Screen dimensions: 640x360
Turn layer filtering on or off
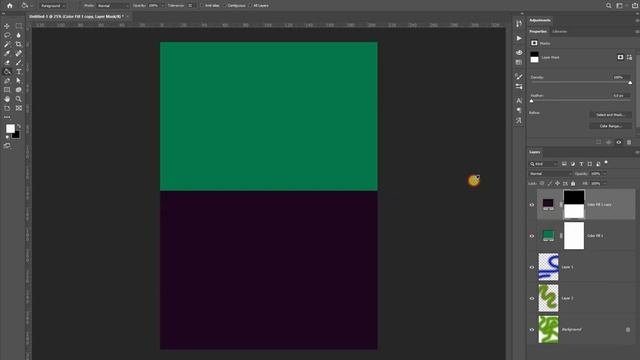tap(606, 162)
